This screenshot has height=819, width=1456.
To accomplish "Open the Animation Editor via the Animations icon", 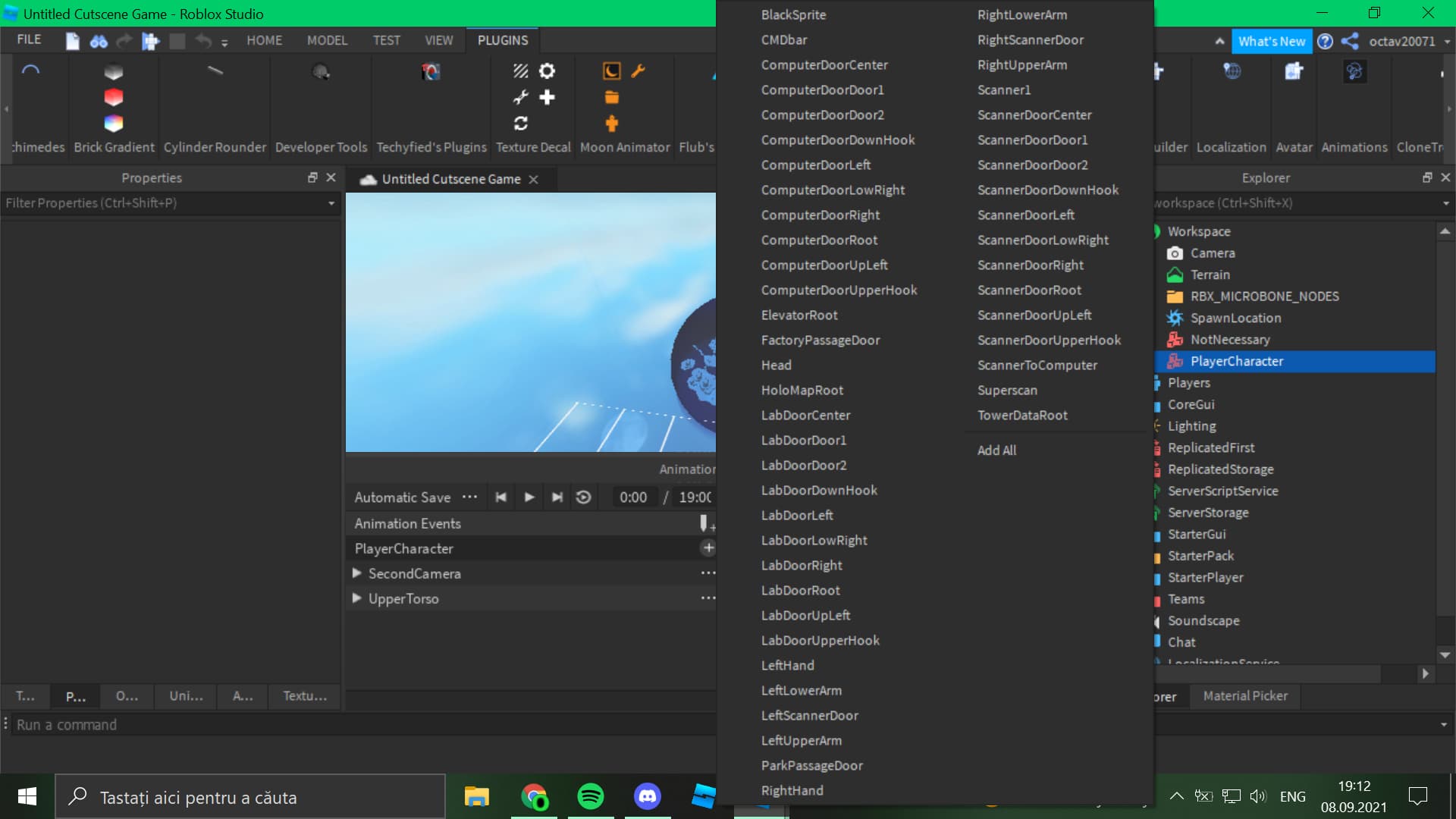I will pyautogui.click(x=1354, y=71).
